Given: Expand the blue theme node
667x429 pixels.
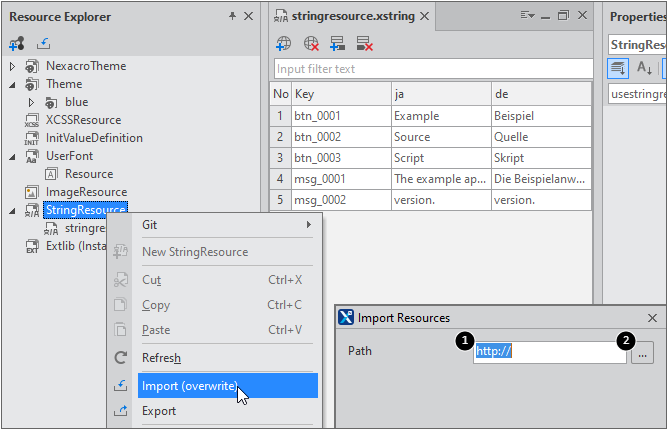Looking at the screenshot, I should pos(31,102).
